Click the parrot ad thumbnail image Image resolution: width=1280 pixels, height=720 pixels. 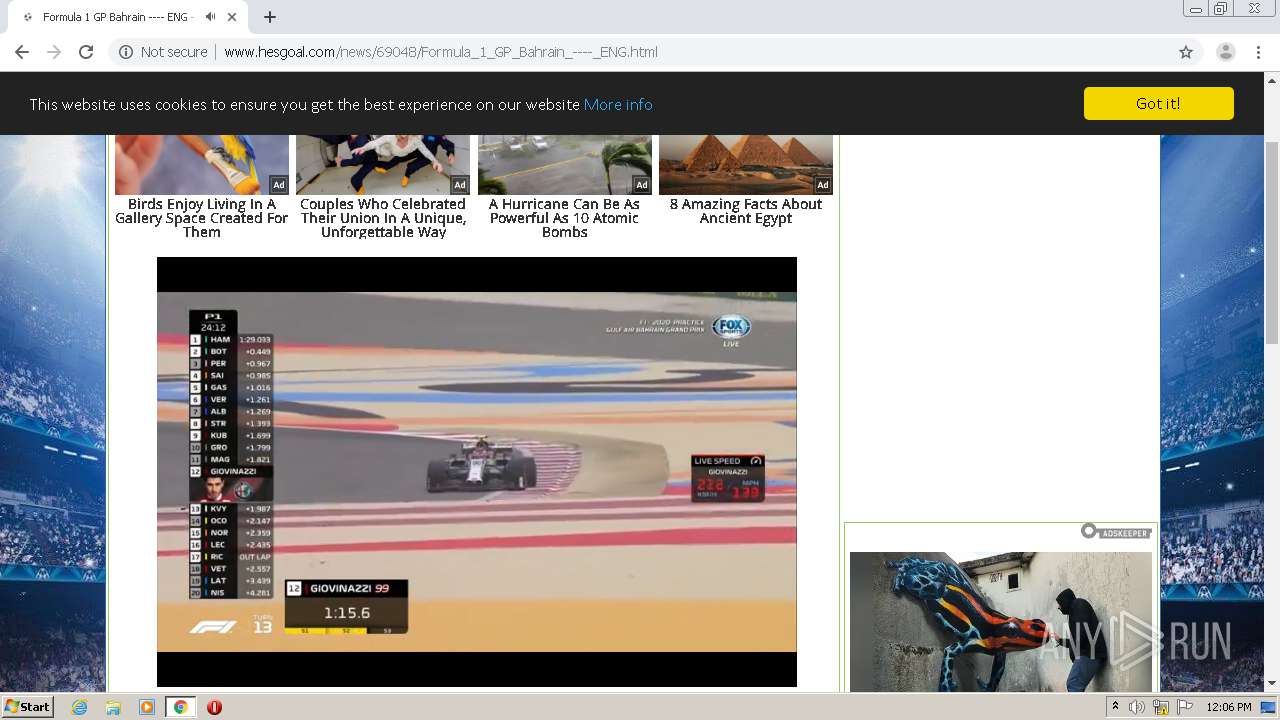pyautogui.click(x=201, y=165)
